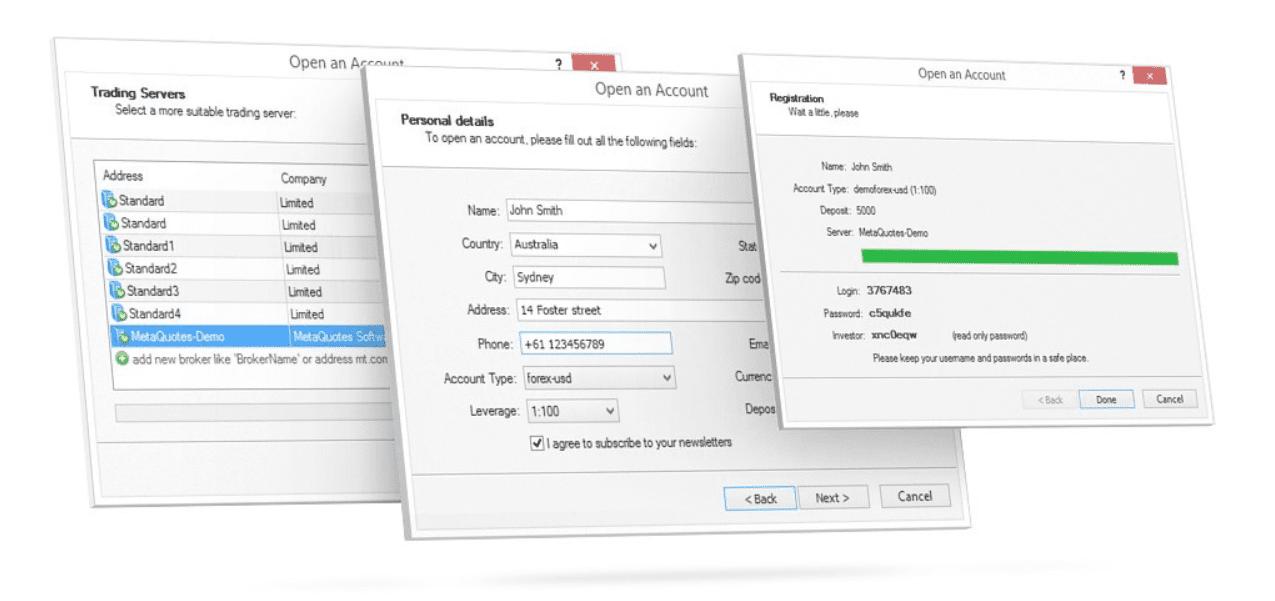The image size is (1275, 601).
Task: Sort the server list by Address column
Action: [x=123, y=176]
